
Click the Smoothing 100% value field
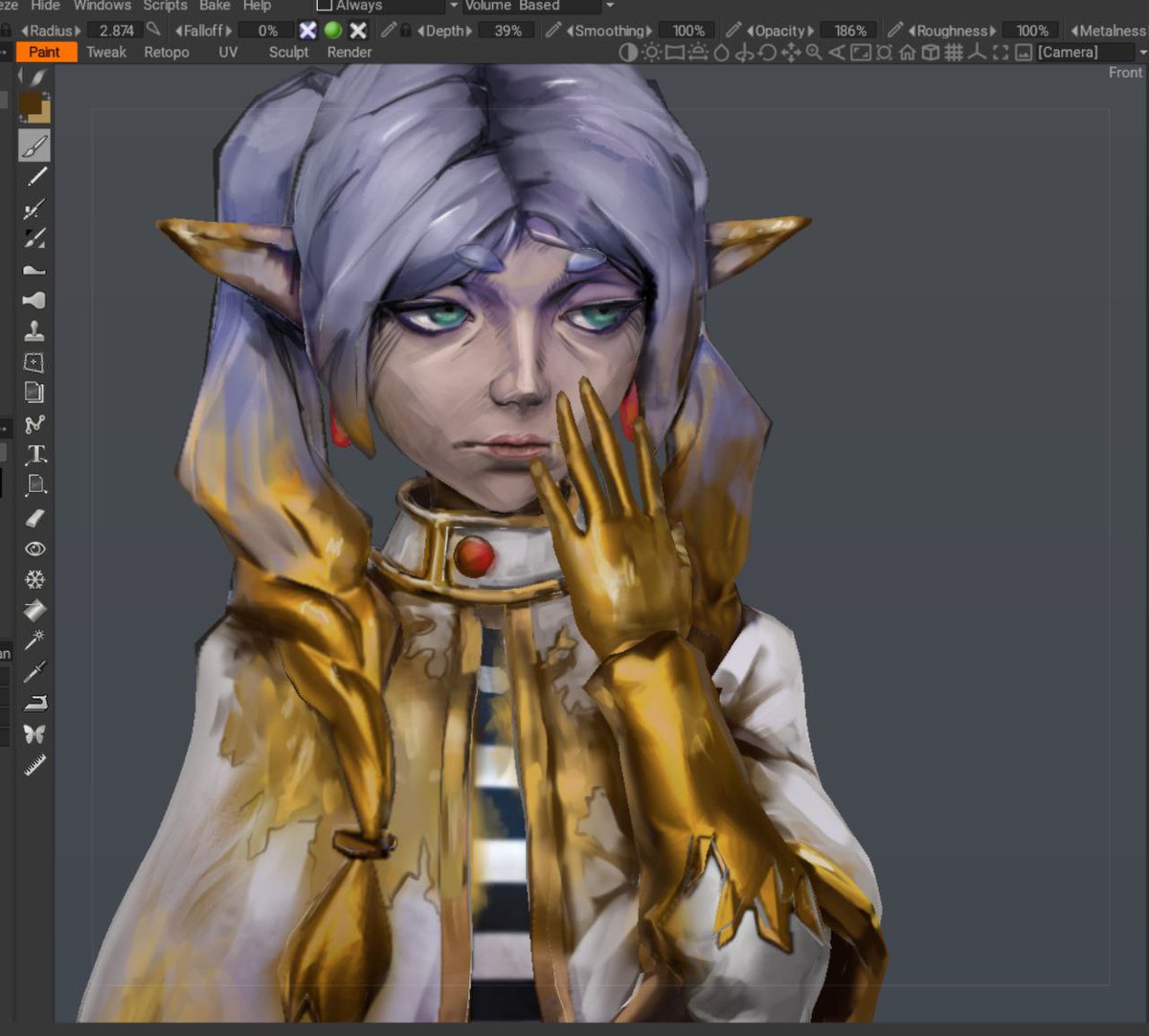click(x=687, y=31)
